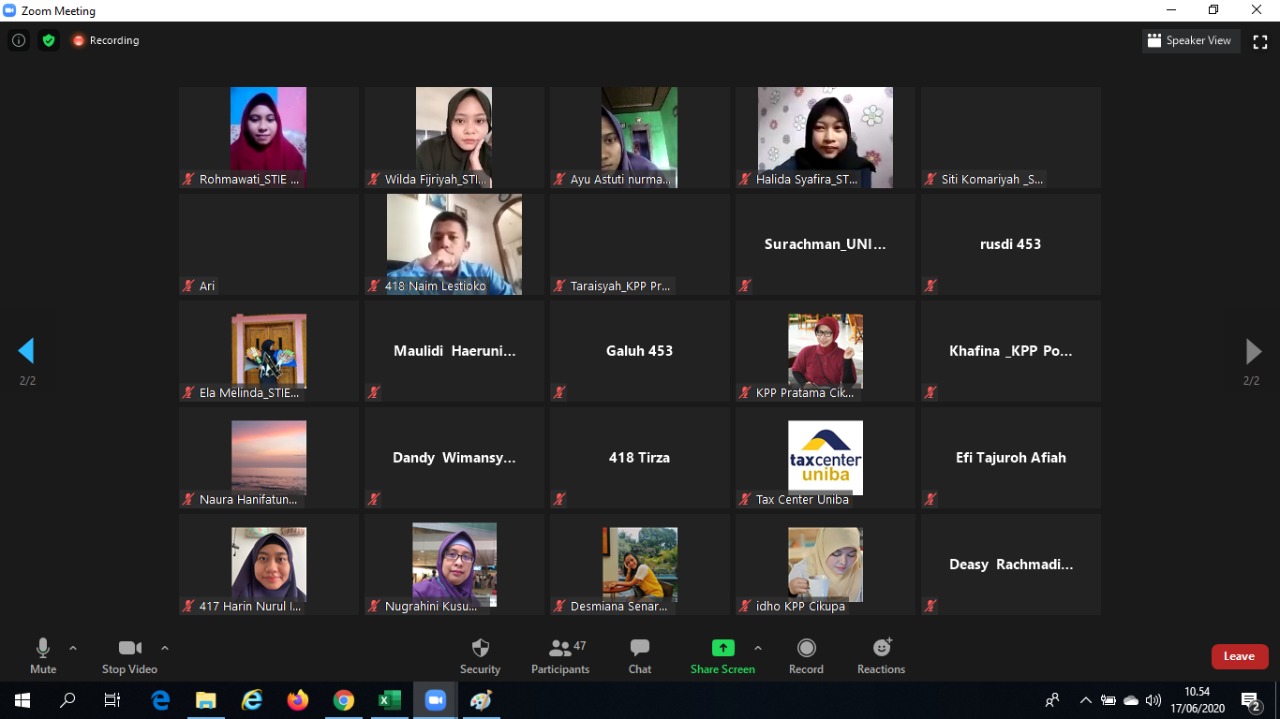Viewport: 1280px width, 719px height.
Task: Open the Security shield options
Action: click(x=480, y=655)
